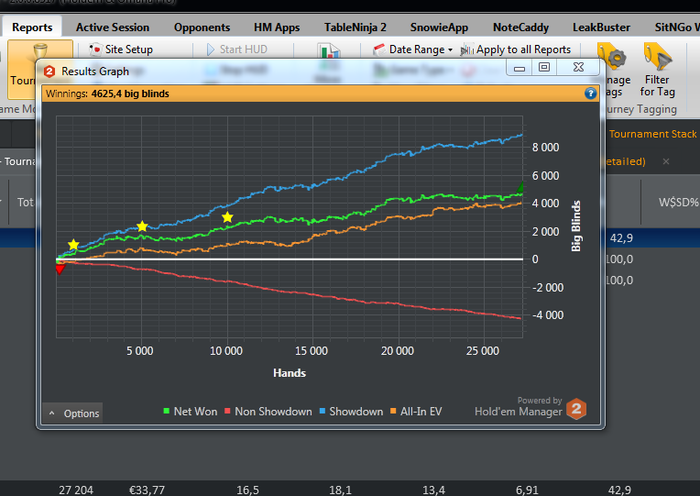Image resolution: width=700 pixels, height=496 pixels.
Task: Open the Date Range dropdown
Action: tap(412, 49)
